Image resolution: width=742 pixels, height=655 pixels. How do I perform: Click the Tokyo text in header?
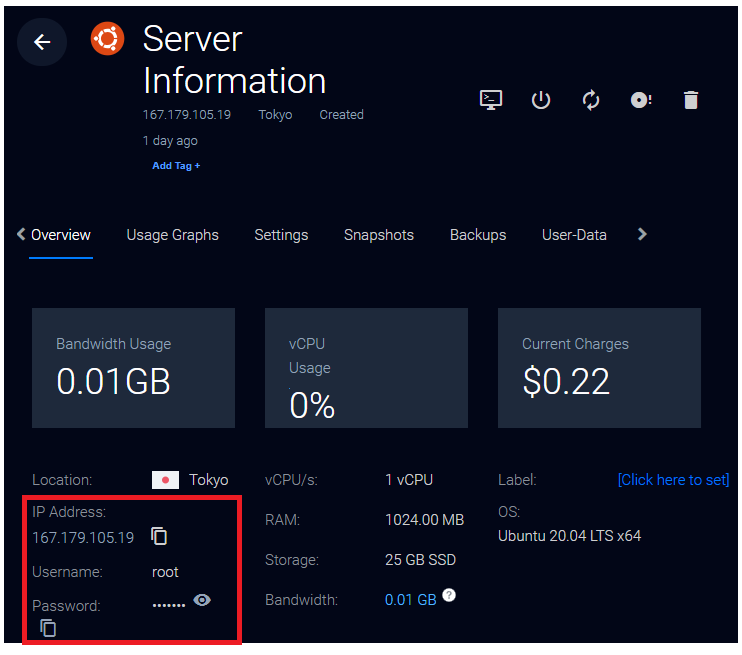[275, 115]
